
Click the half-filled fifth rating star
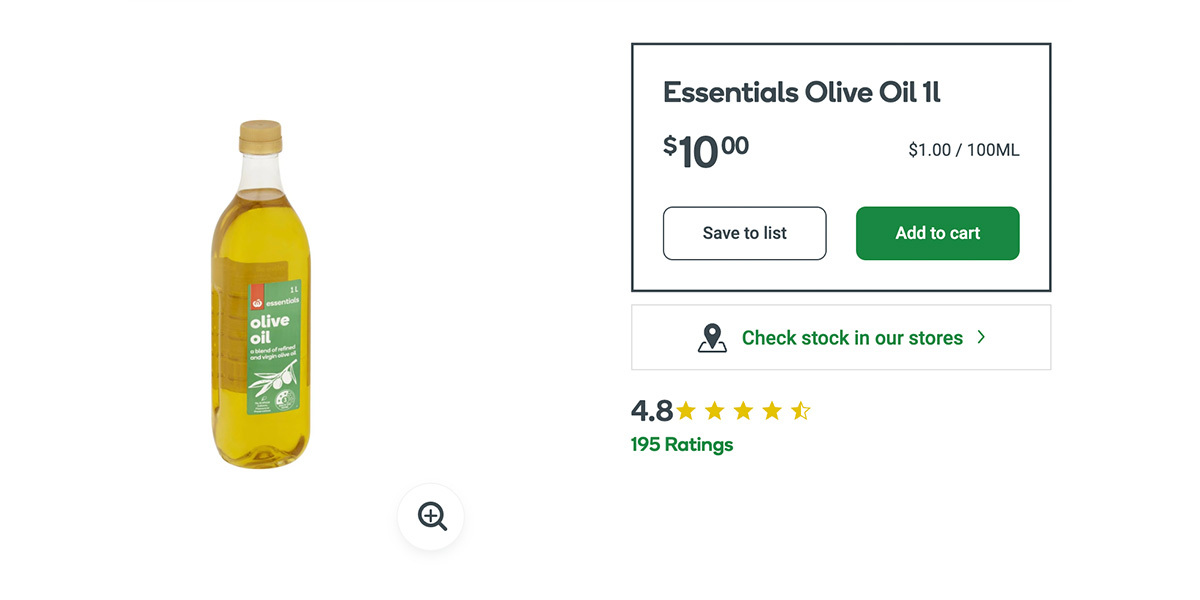801,411
